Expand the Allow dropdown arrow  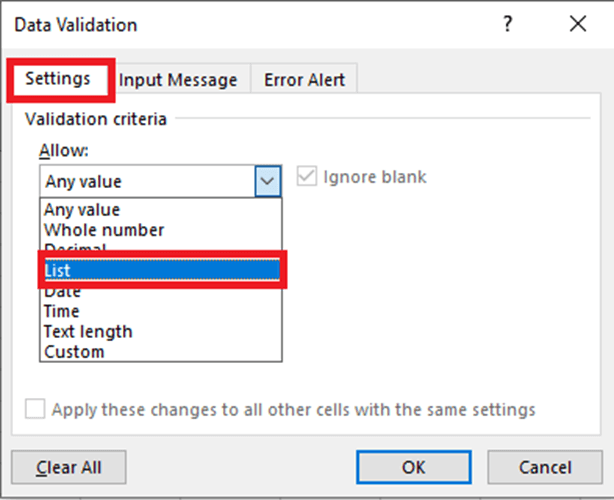[268, 181]
